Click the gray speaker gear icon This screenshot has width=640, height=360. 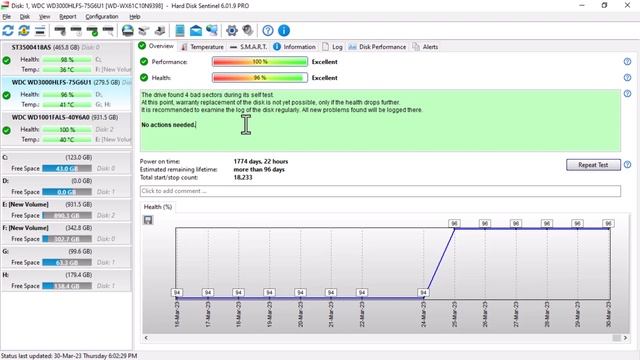pos(248,31)
